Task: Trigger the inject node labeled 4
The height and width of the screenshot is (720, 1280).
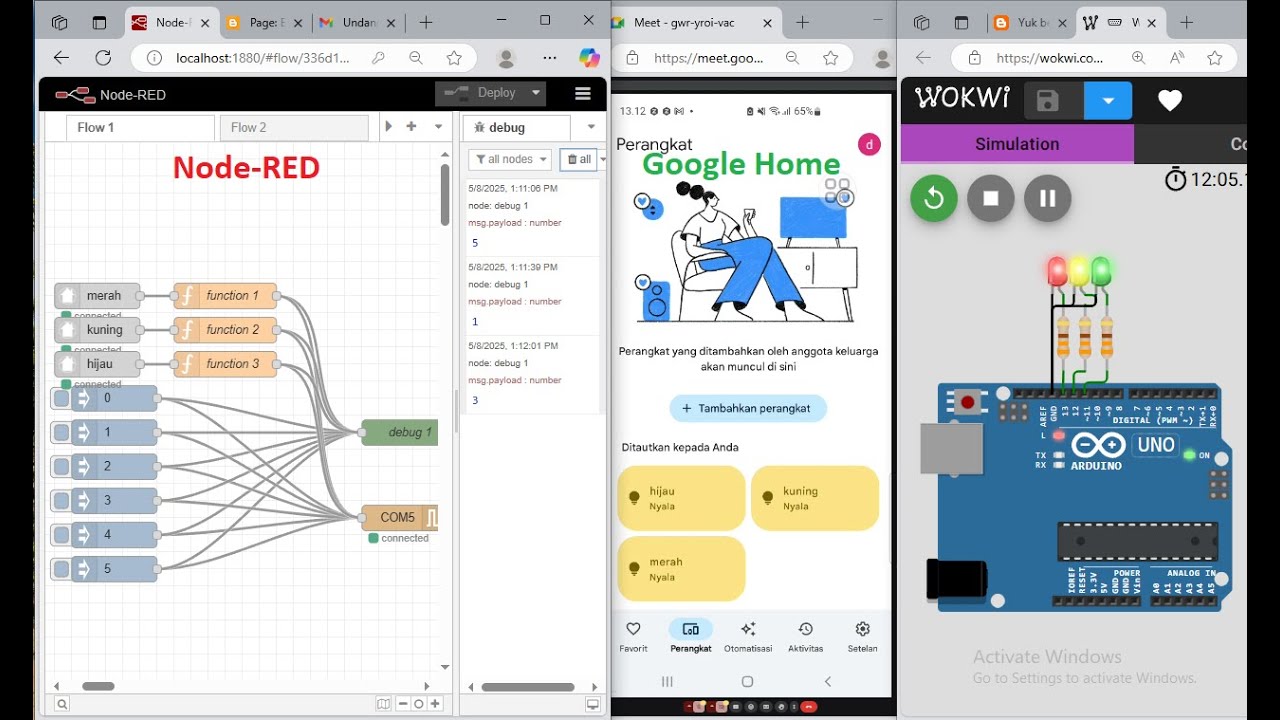Action: click(61, 534)
